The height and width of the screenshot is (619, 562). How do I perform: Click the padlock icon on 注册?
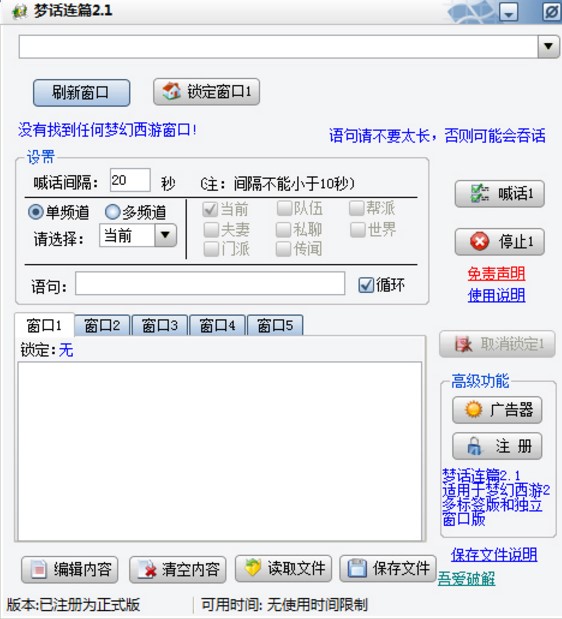pos(474,446)
